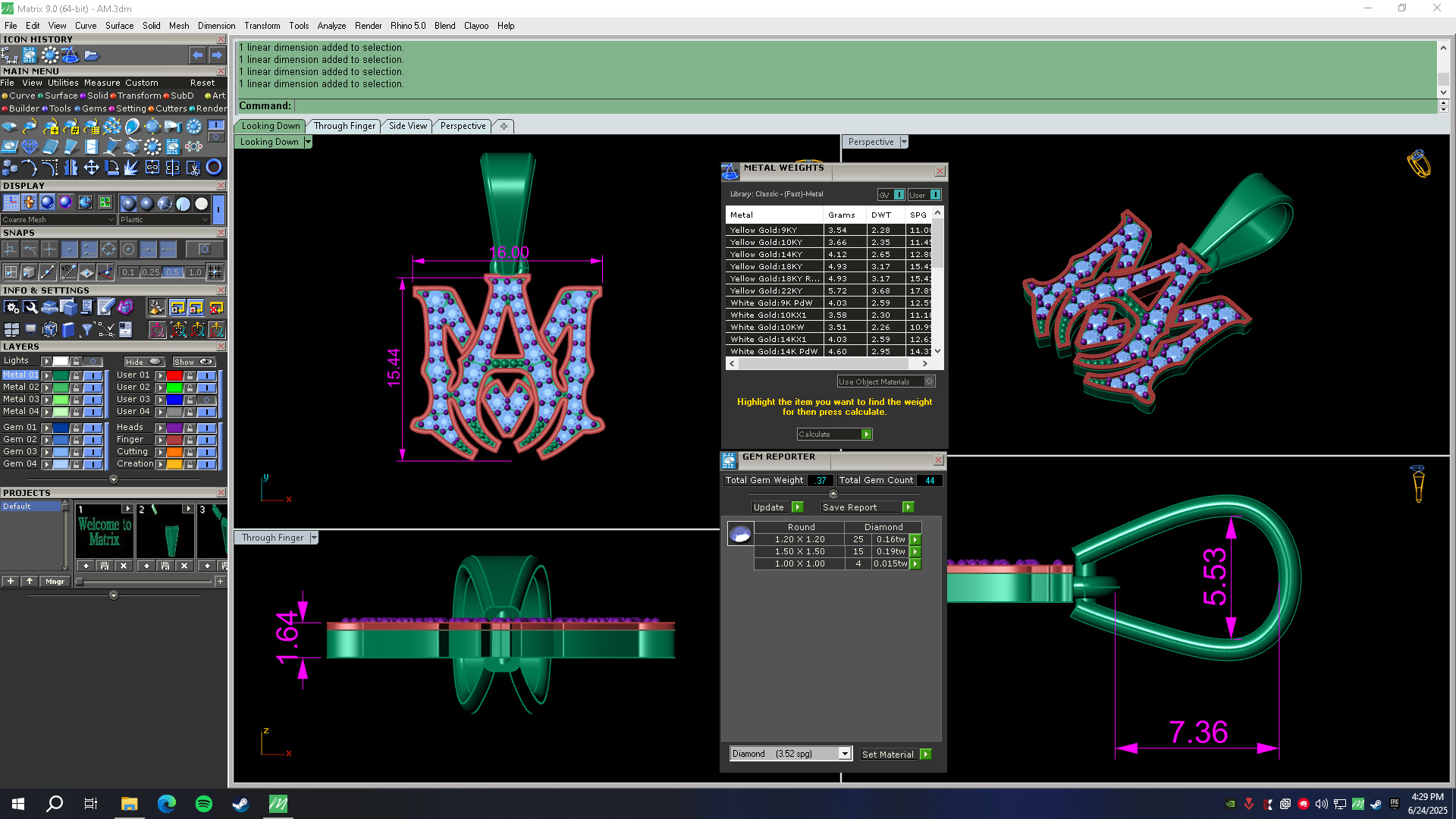Open the Diamond material dropdown in Gem Reporter

click(x=844, y=754)
